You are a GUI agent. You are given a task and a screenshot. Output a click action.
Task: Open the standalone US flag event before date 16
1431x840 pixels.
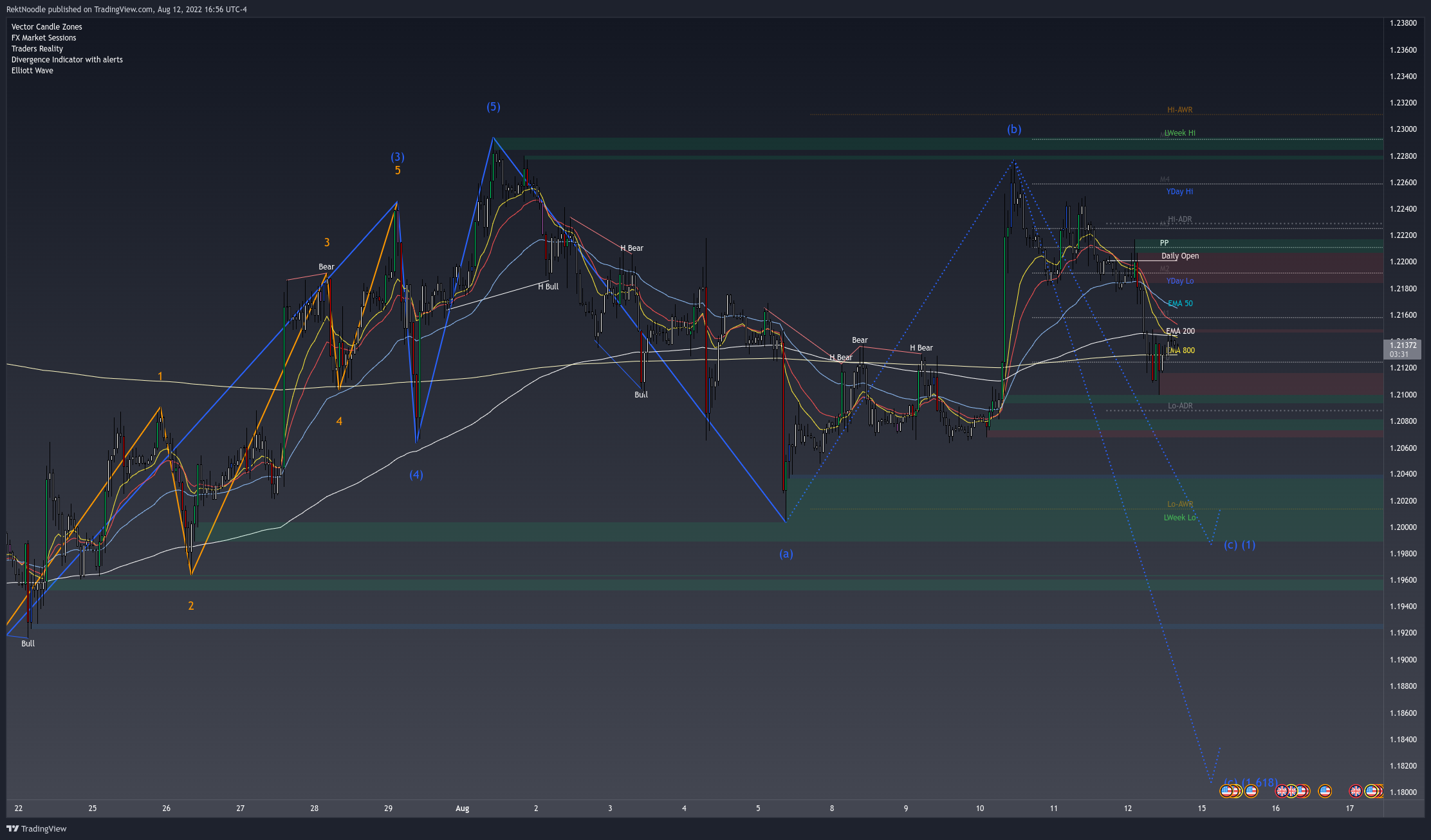click(x=1251, y=791)
